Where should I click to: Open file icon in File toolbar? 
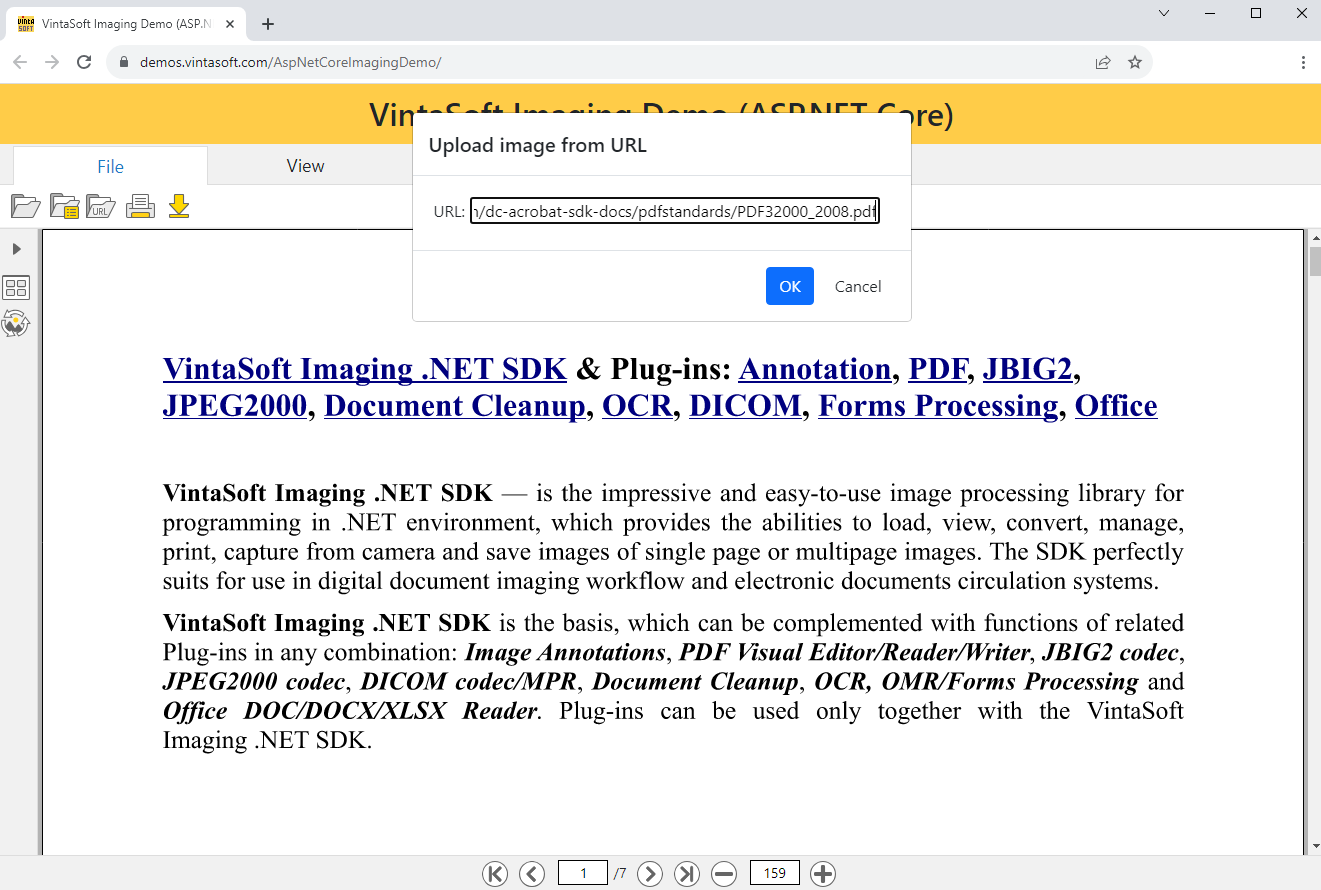[x=26, y=207]
